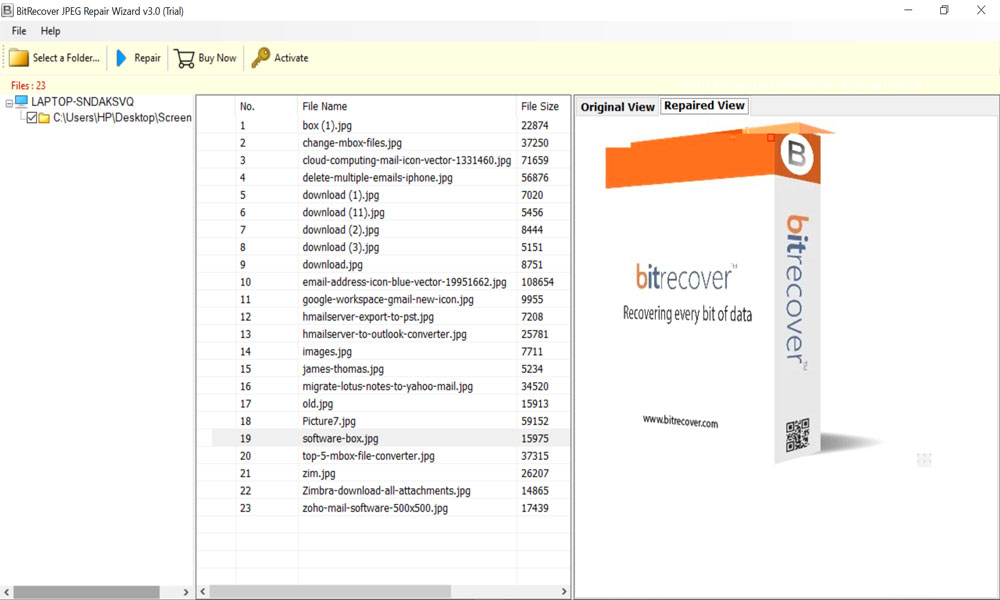Switch to the Original View tab
Image resolution: width=1000 pixels, height=600 pixels.
tap(617, 107)
